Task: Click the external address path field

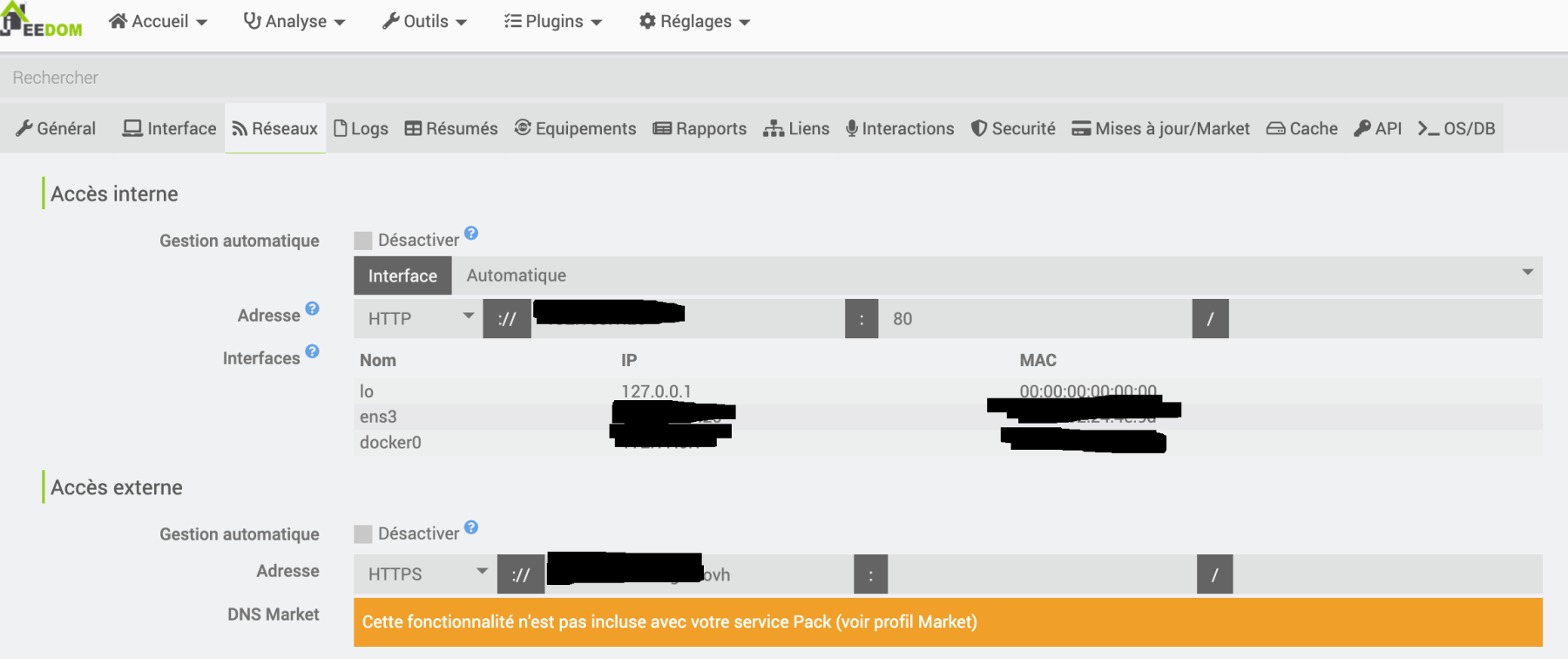Action: click(1388, 574)
